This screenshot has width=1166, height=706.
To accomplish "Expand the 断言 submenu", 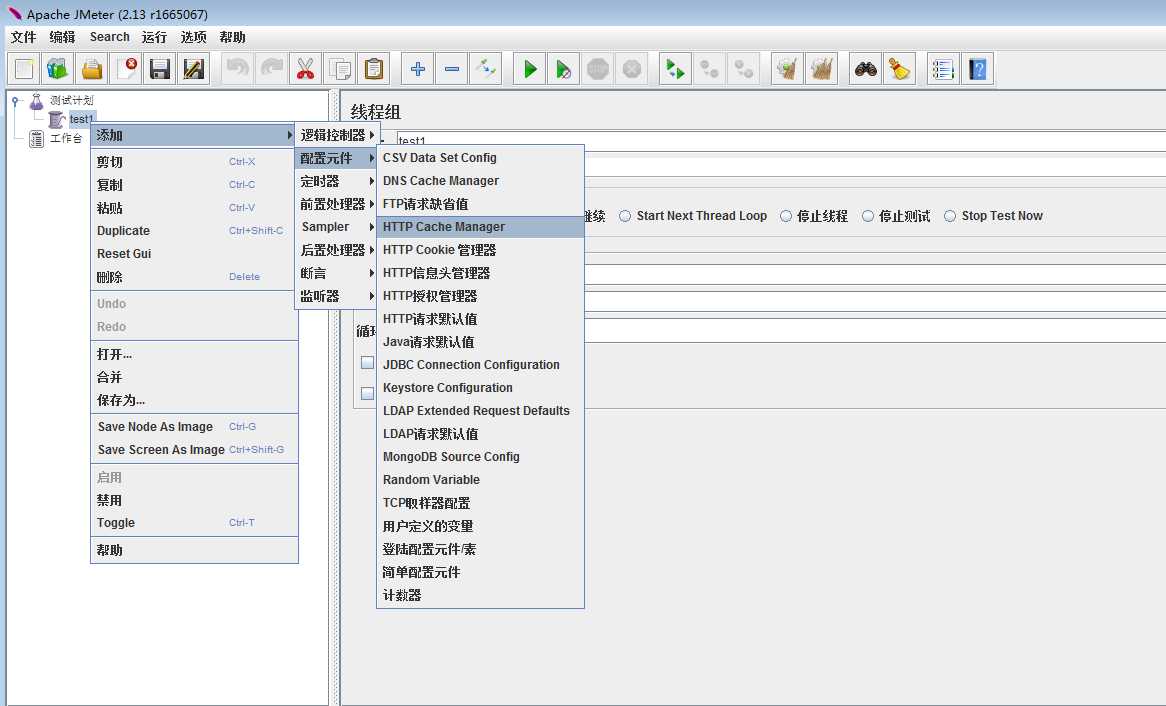I will pyautogui.click(x=337, y=273).
